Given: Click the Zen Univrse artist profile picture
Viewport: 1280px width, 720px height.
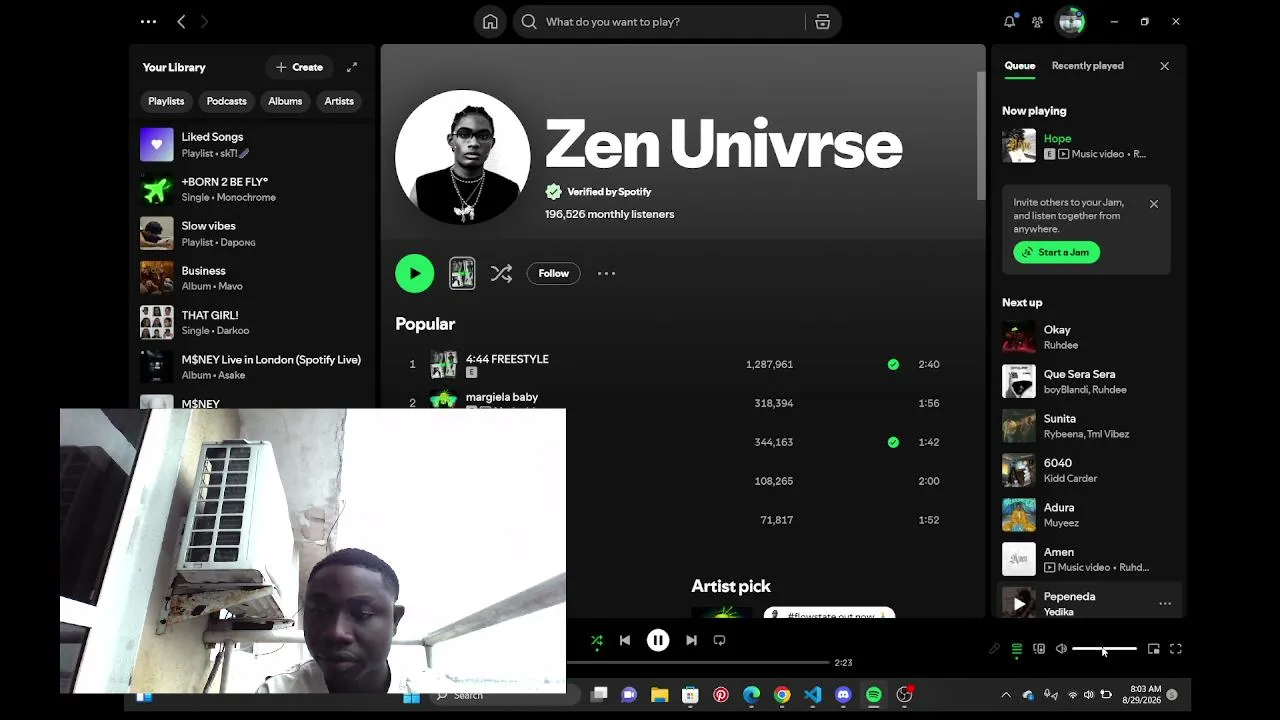Looking at the screenshot, I should 463,157.
